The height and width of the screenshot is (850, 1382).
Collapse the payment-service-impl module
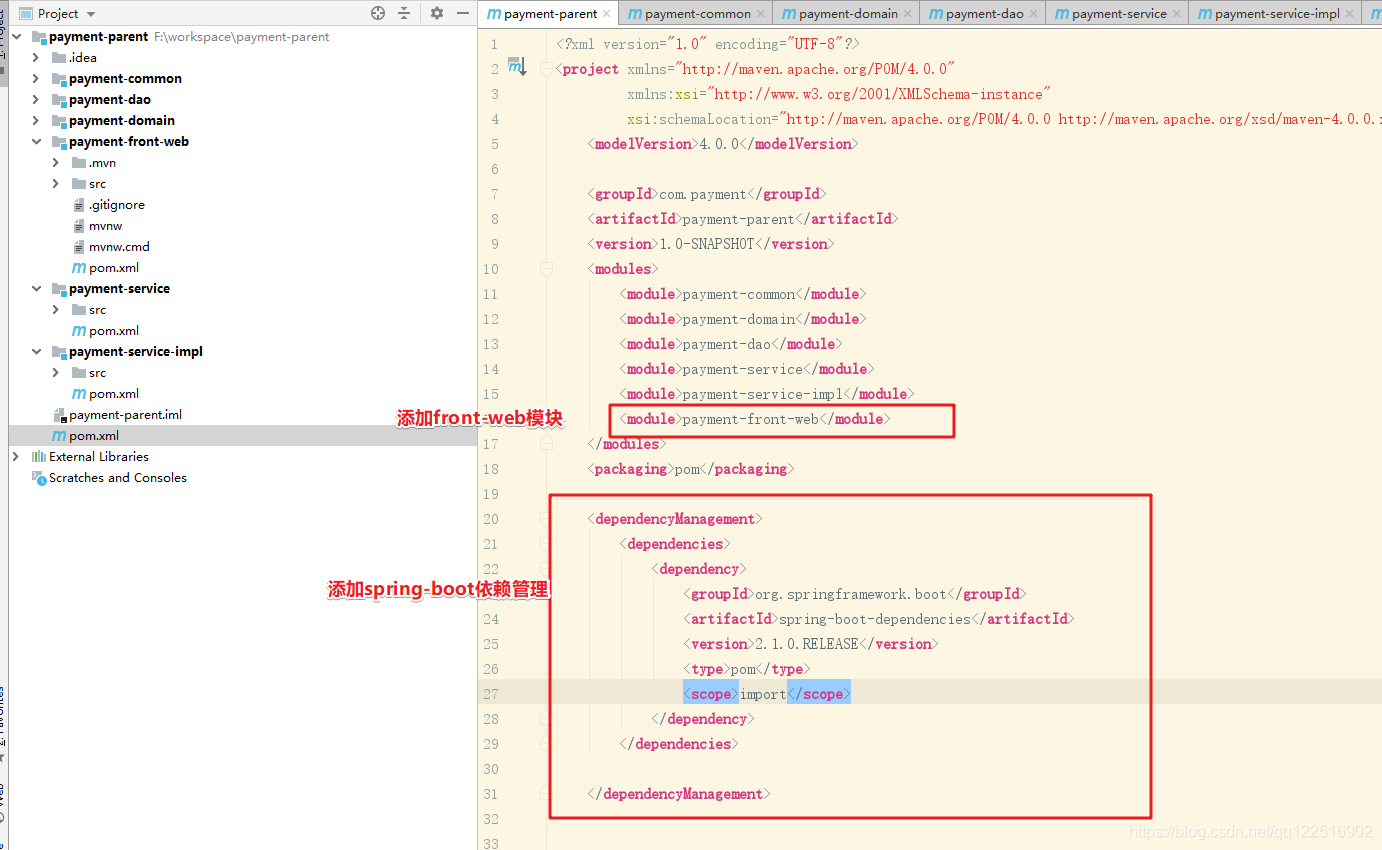36,352
